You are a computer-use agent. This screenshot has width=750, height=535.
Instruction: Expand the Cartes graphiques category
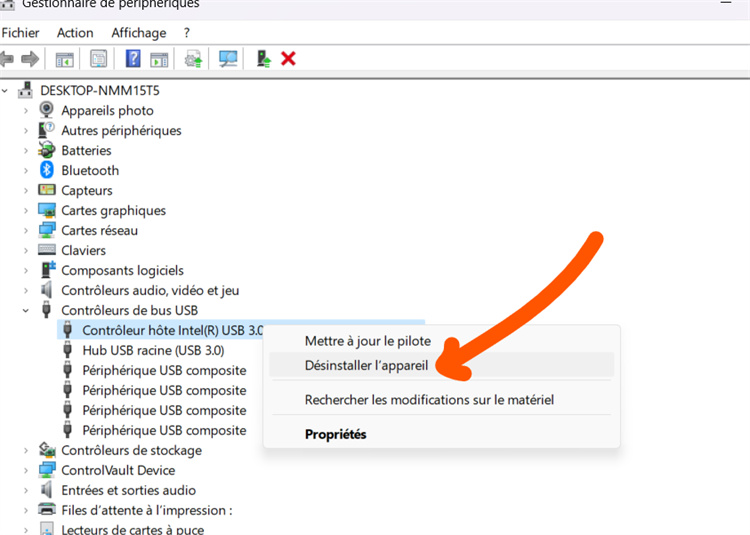pos(26,211)
